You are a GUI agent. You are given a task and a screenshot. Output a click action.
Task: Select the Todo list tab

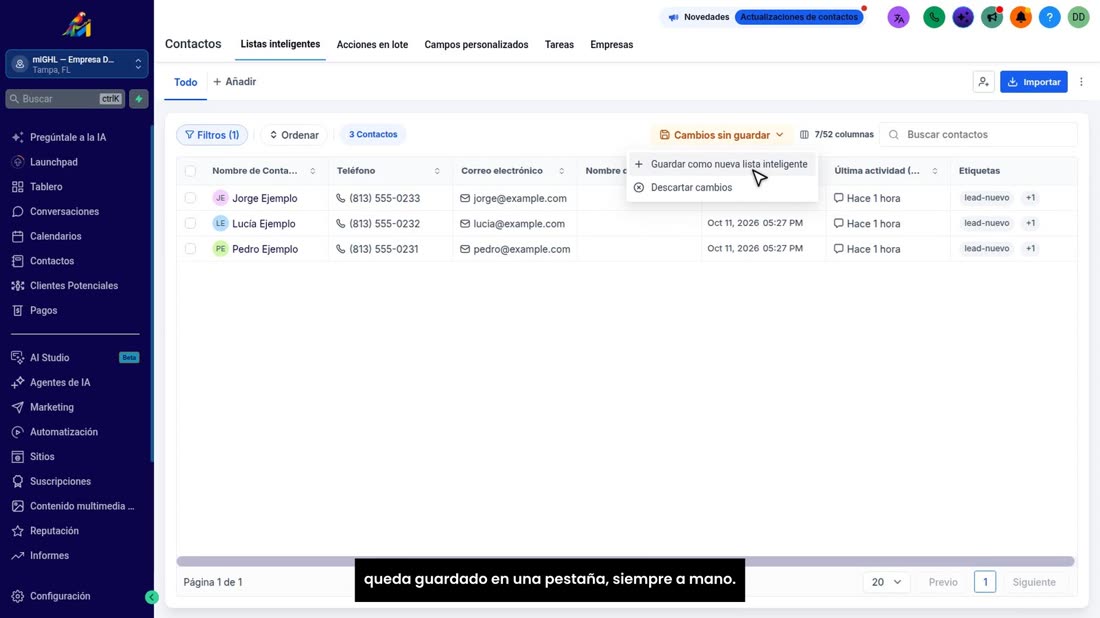tap(185, 82)
